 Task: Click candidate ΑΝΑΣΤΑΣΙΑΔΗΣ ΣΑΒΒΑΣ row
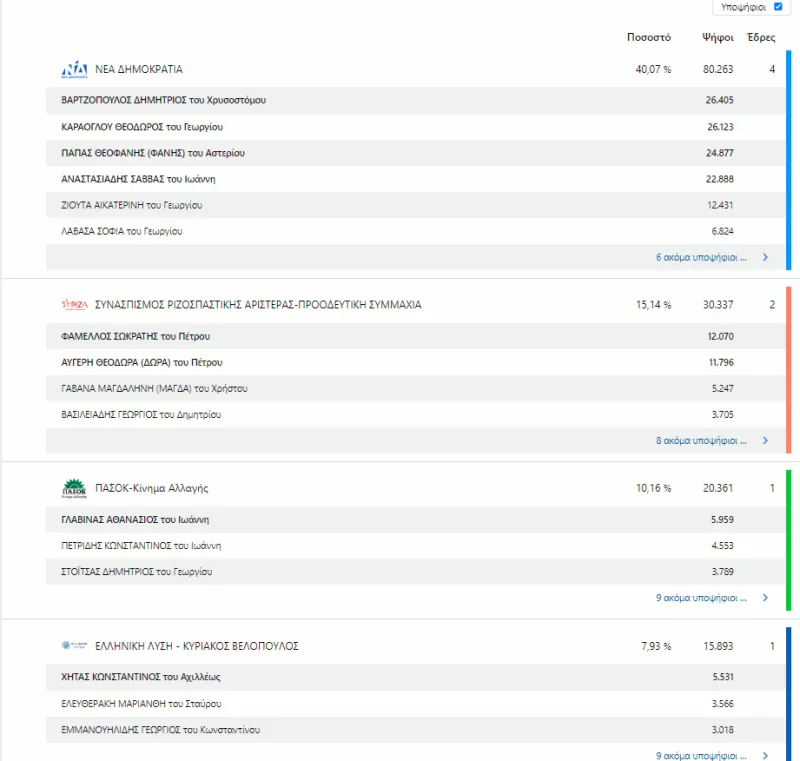point(415,179)
